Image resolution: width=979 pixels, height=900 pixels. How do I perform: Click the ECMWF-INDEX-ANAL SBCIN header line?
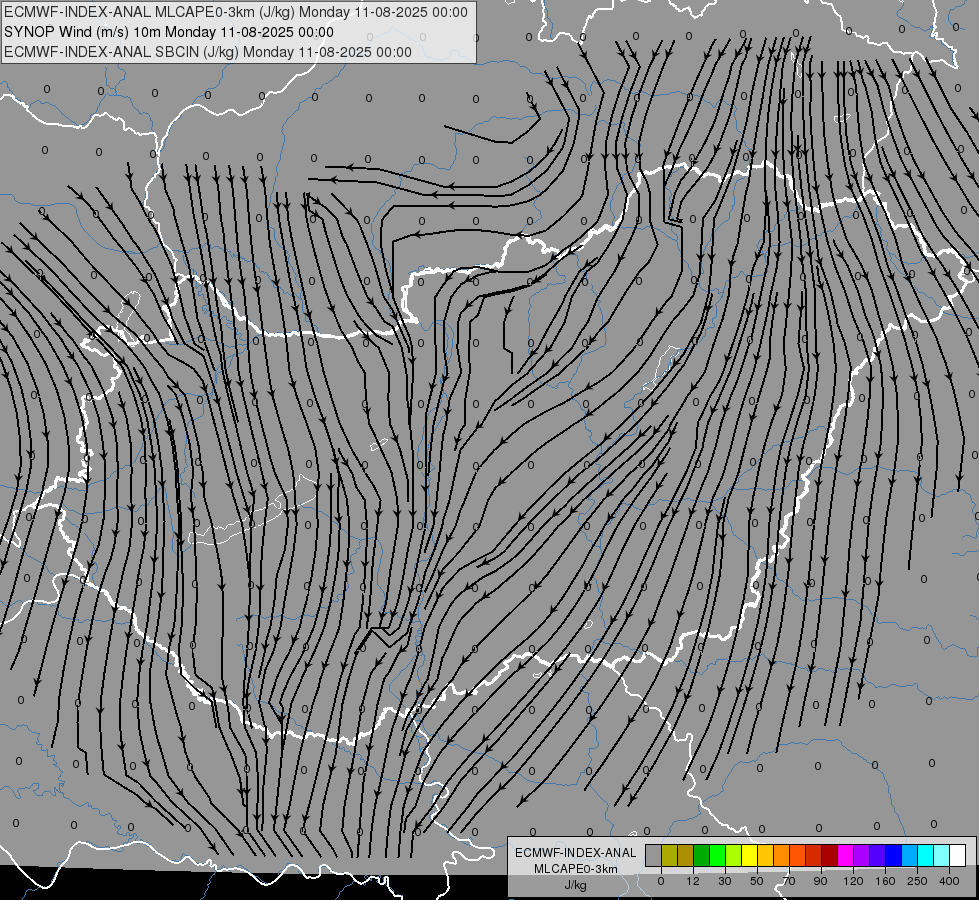pos(208,52)
